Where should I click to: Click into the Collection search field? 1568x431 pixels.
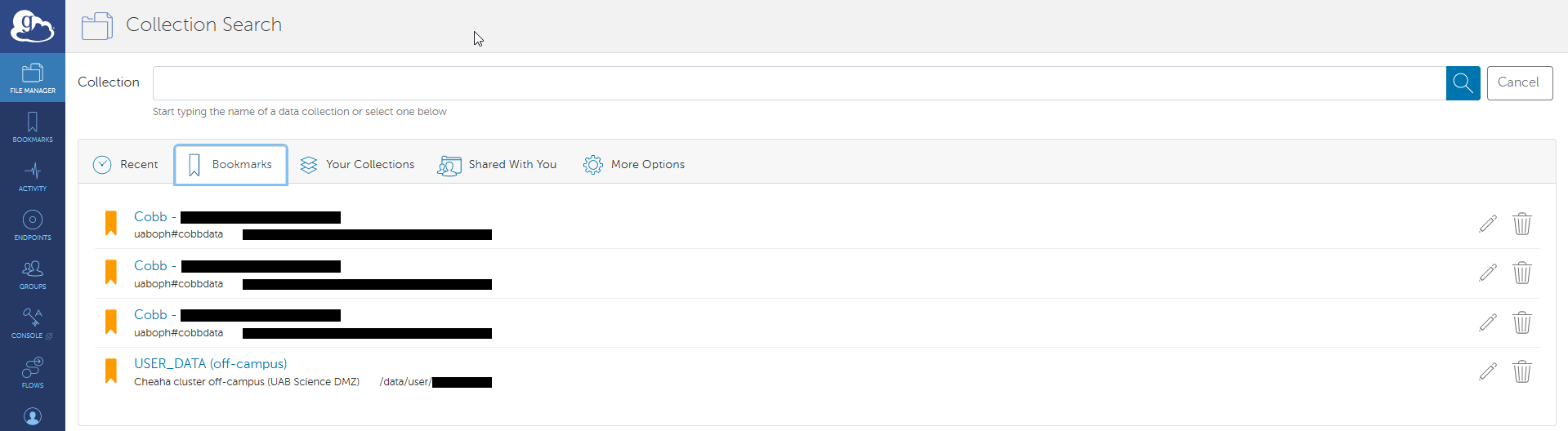click(x=798, y=83)
